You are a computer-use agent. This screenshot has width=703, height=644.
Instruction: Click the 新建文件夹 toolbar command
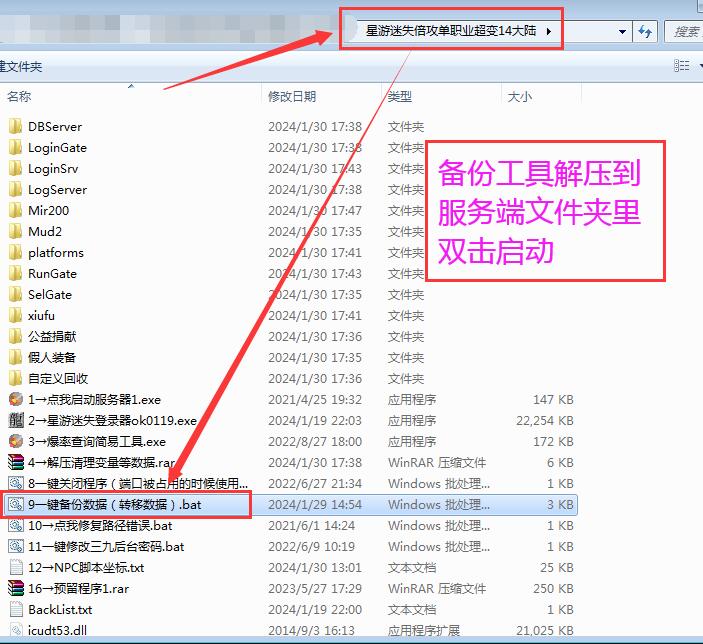(x=20, y=67)
